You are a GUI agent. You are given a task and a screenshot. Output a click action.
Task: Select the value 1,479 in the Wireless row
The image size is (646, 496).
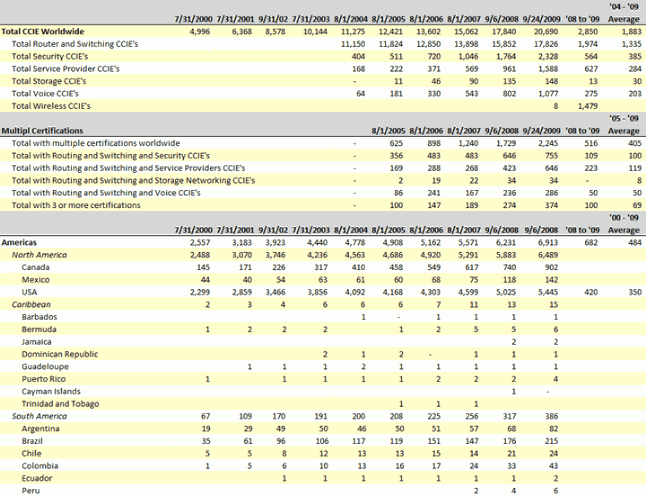click(x=588, y=106)
